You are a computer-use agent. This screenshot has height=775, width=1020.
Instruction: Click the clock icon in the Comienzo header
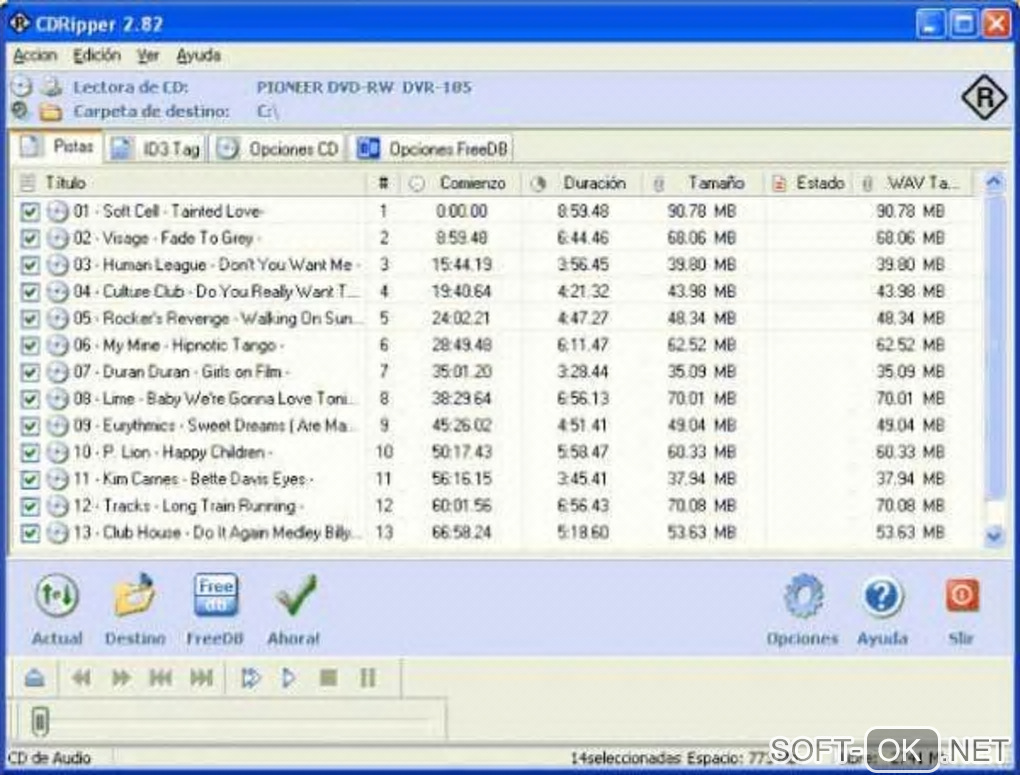(416, 184)
